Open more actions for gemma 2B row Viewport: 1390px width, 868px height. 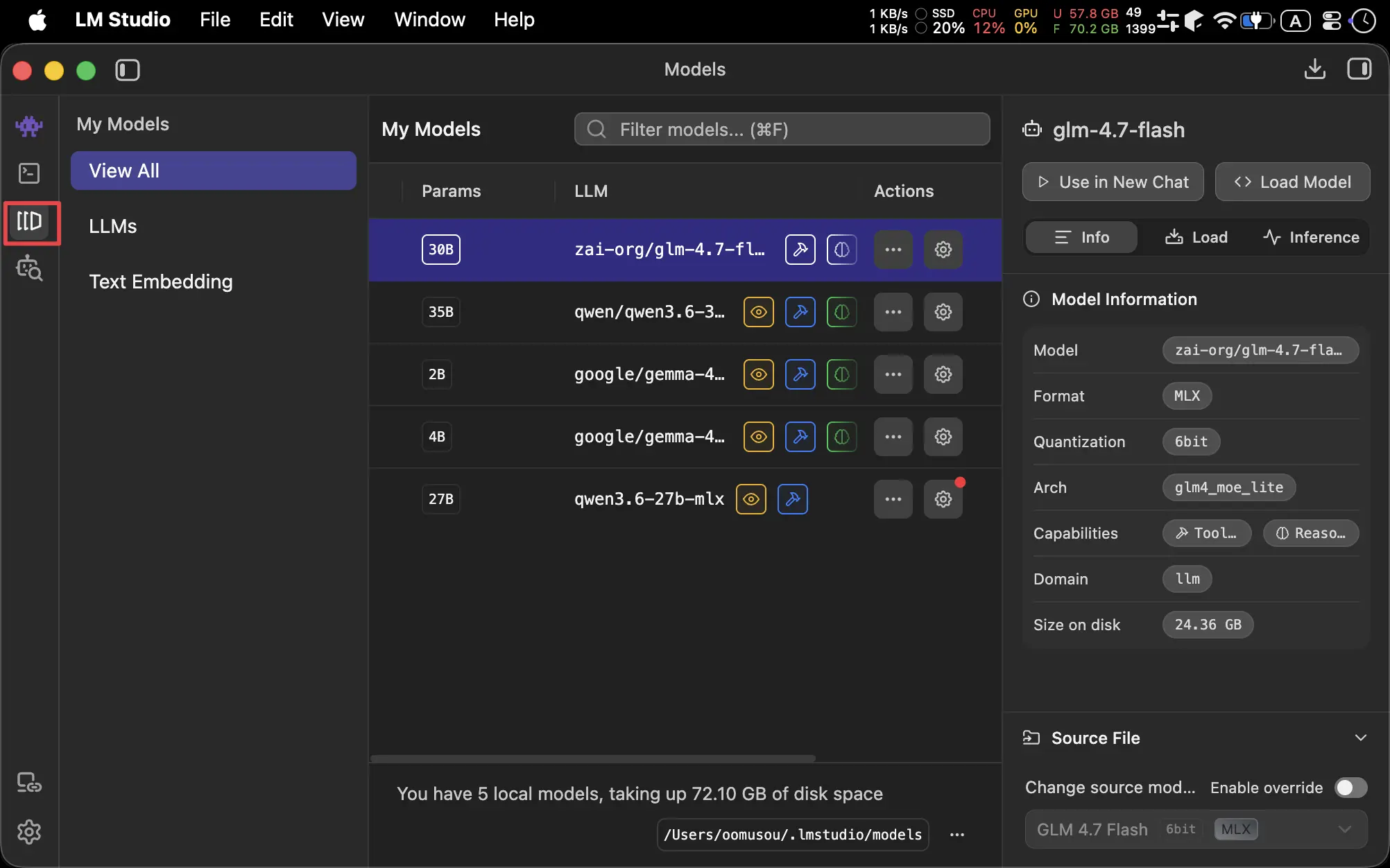[x=893, y=374]
